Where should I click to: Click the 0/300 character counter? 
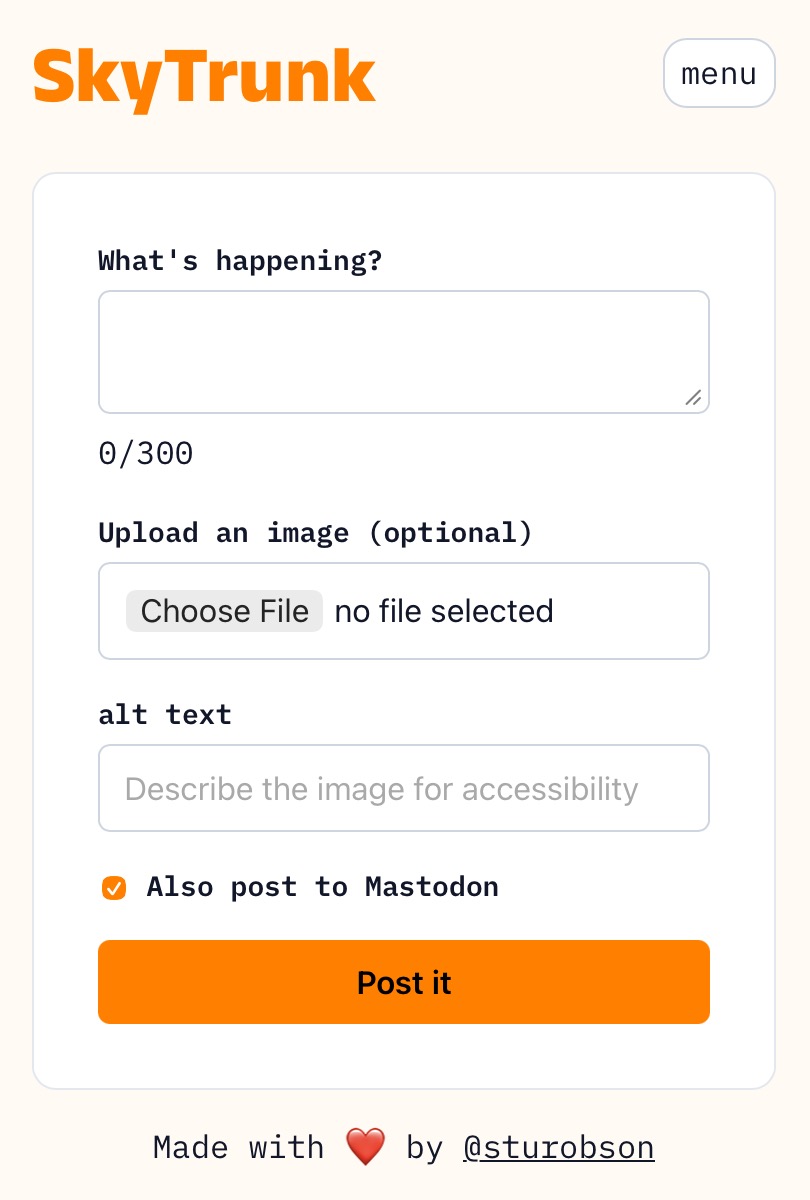pyautogui.click(x=146, y=454)
